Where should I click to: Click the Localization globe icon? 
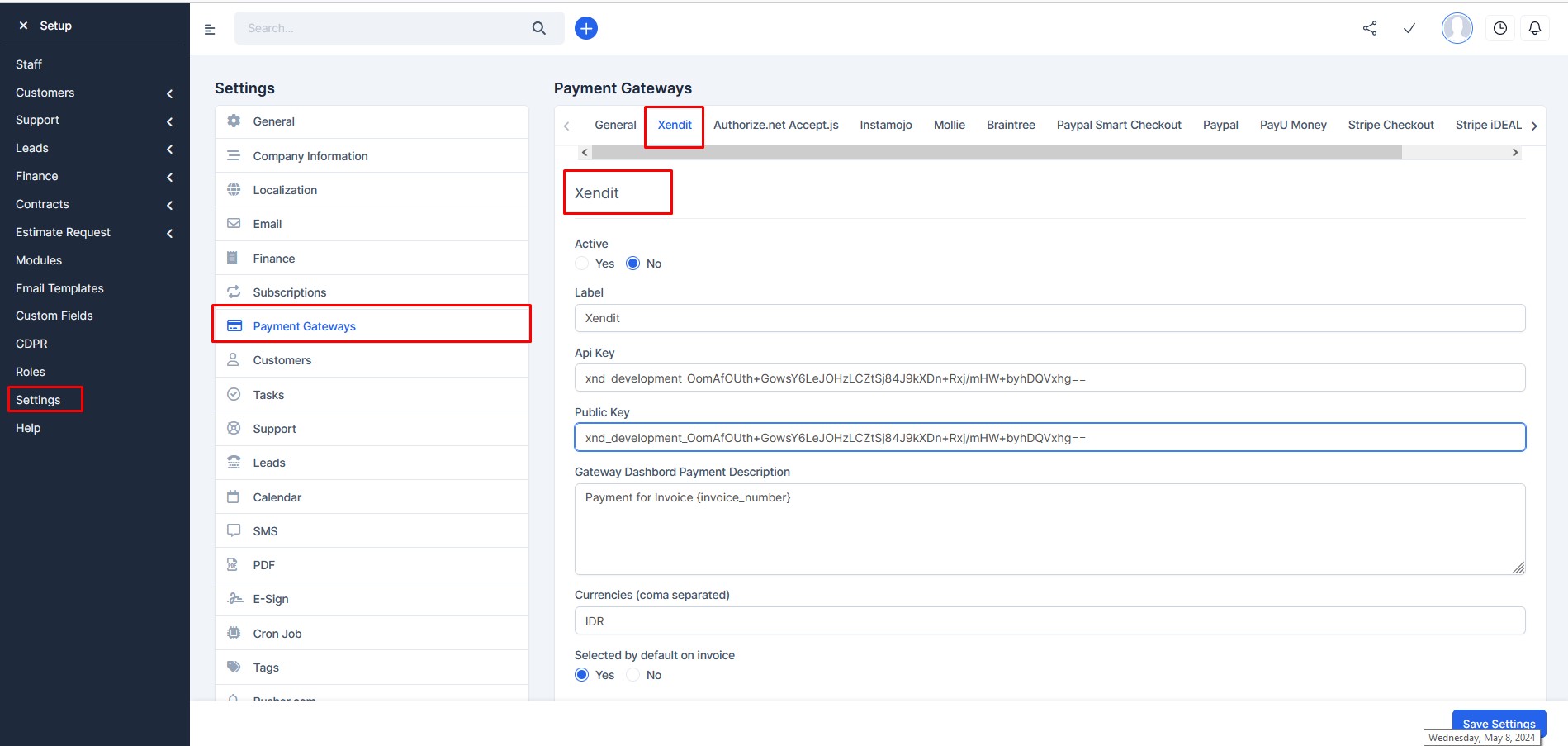click(234, 189)
